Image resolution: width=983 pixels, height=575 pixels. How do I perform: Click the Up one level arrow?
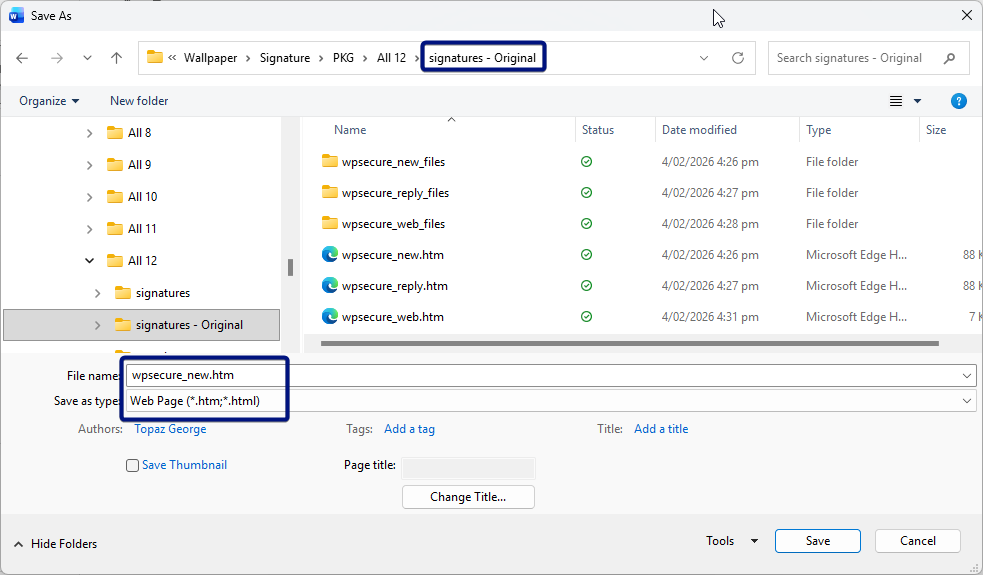(x=116, y=58)
